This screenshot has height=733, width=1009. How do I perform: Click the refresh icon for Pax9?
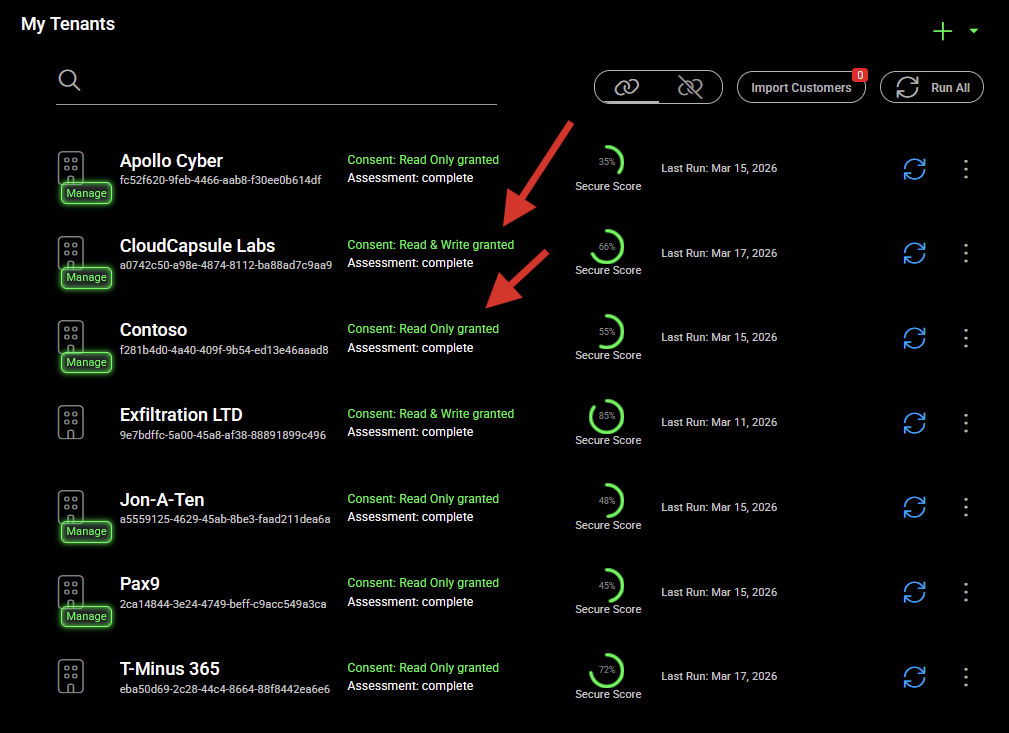pos(914,592)
